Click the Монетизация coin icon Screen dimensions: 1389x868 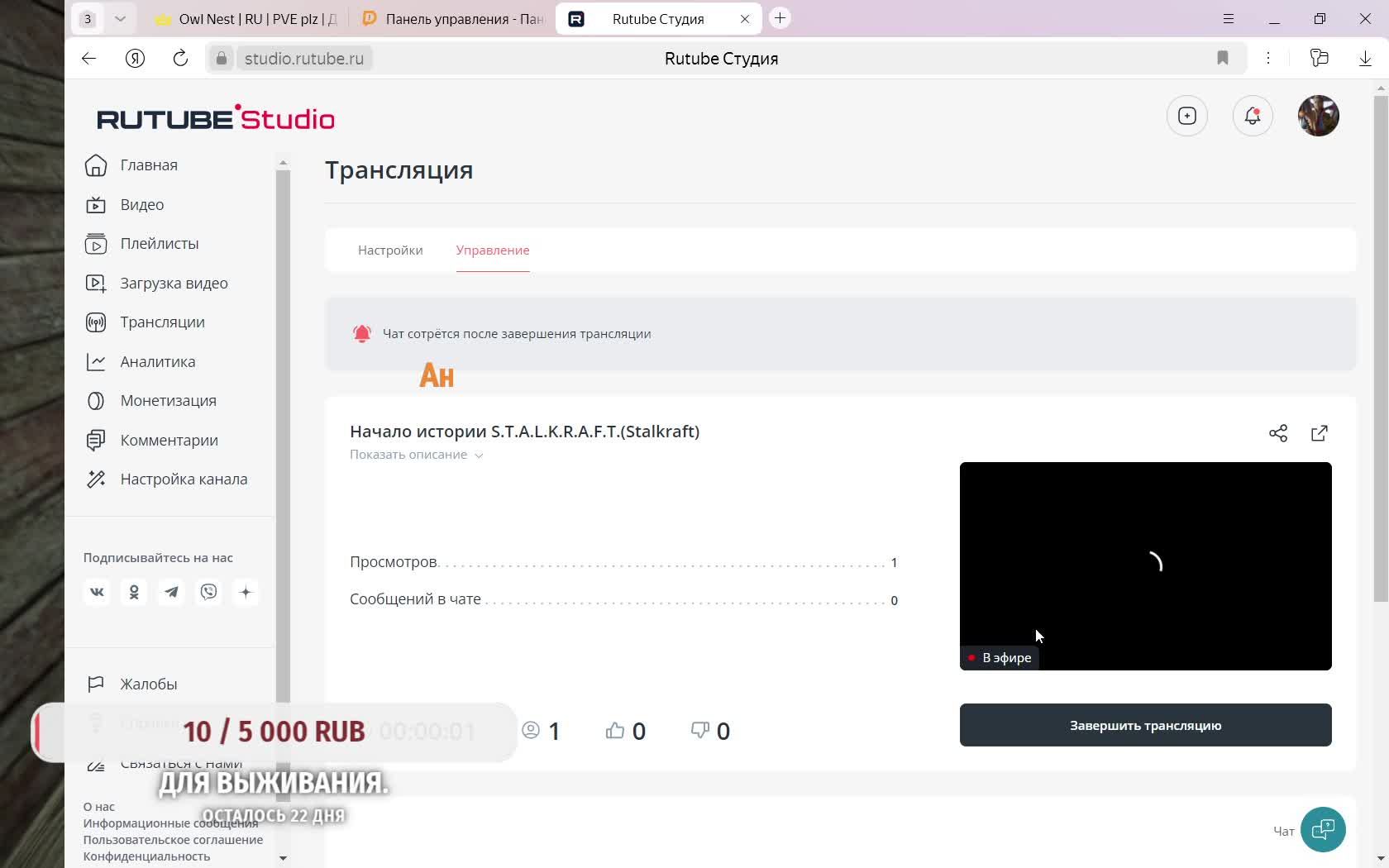pos(96,401)
